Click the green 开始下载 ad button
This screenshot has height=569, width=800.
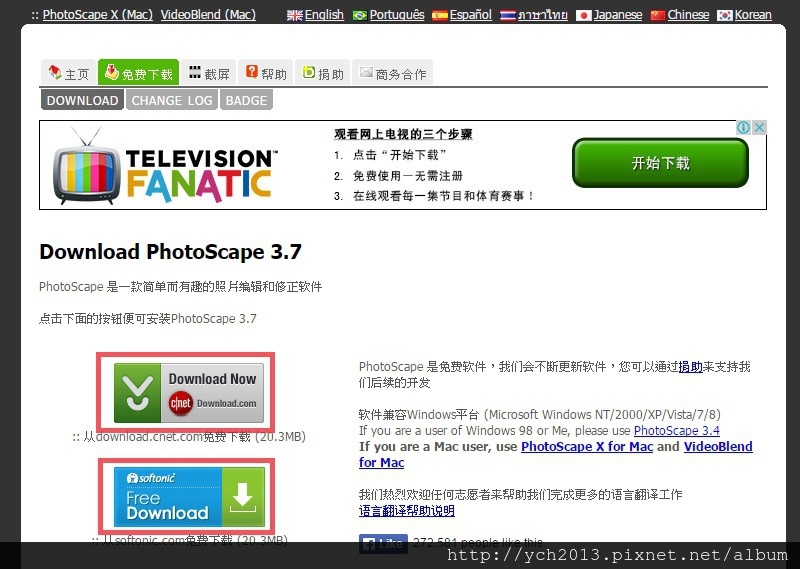[x=660, y=163]
